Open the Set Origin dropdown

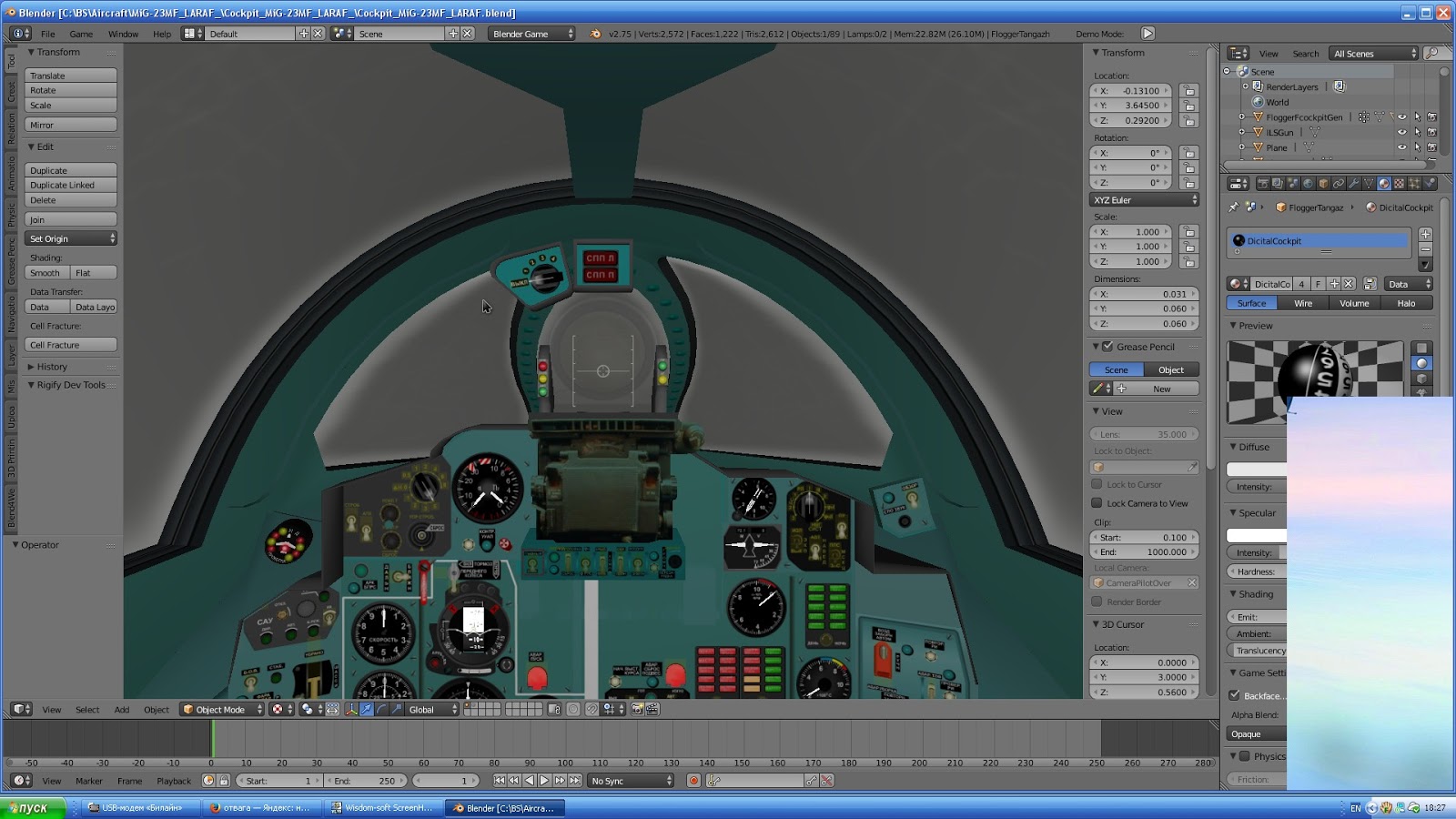(71, 238)
